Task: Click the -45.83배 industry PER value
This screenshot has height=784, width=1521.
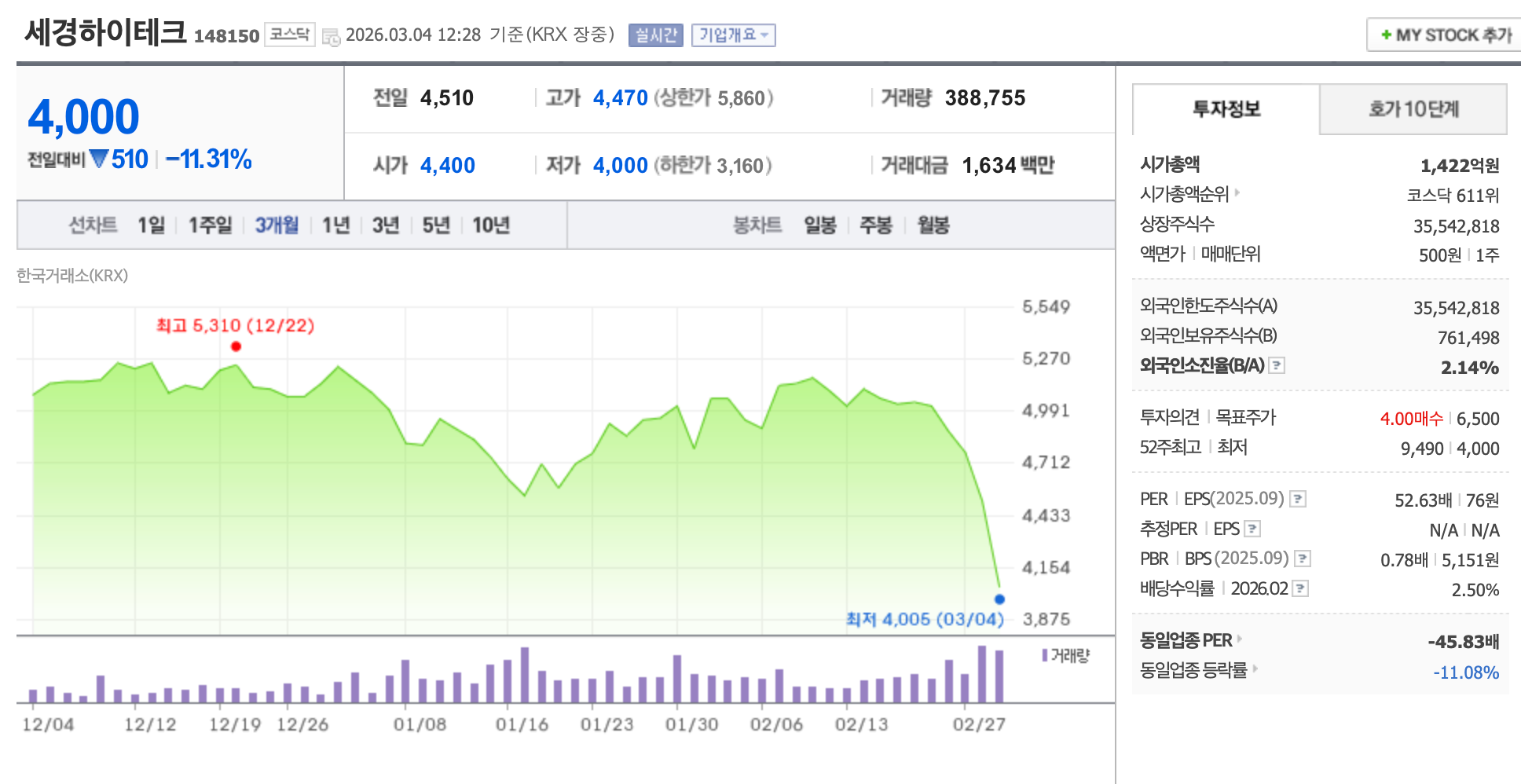Action: (1464, 642)
